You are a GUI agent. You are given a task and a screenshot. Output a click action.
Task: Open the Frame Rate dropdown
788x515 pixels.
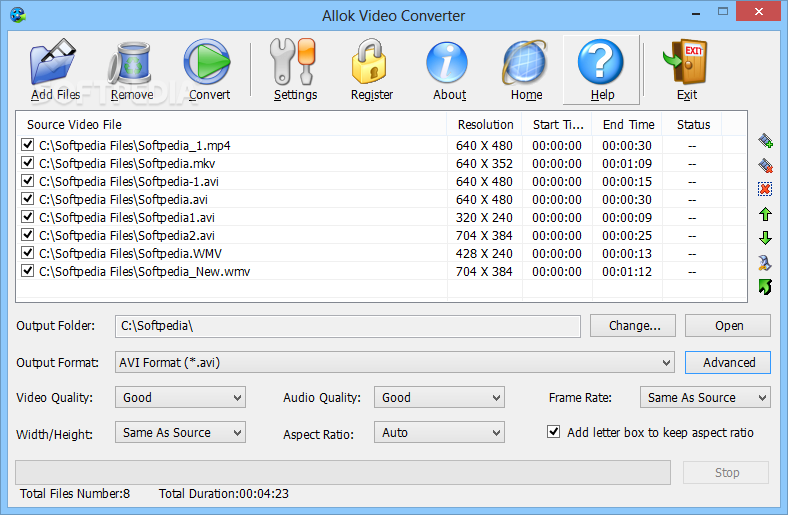click(705, 397)
